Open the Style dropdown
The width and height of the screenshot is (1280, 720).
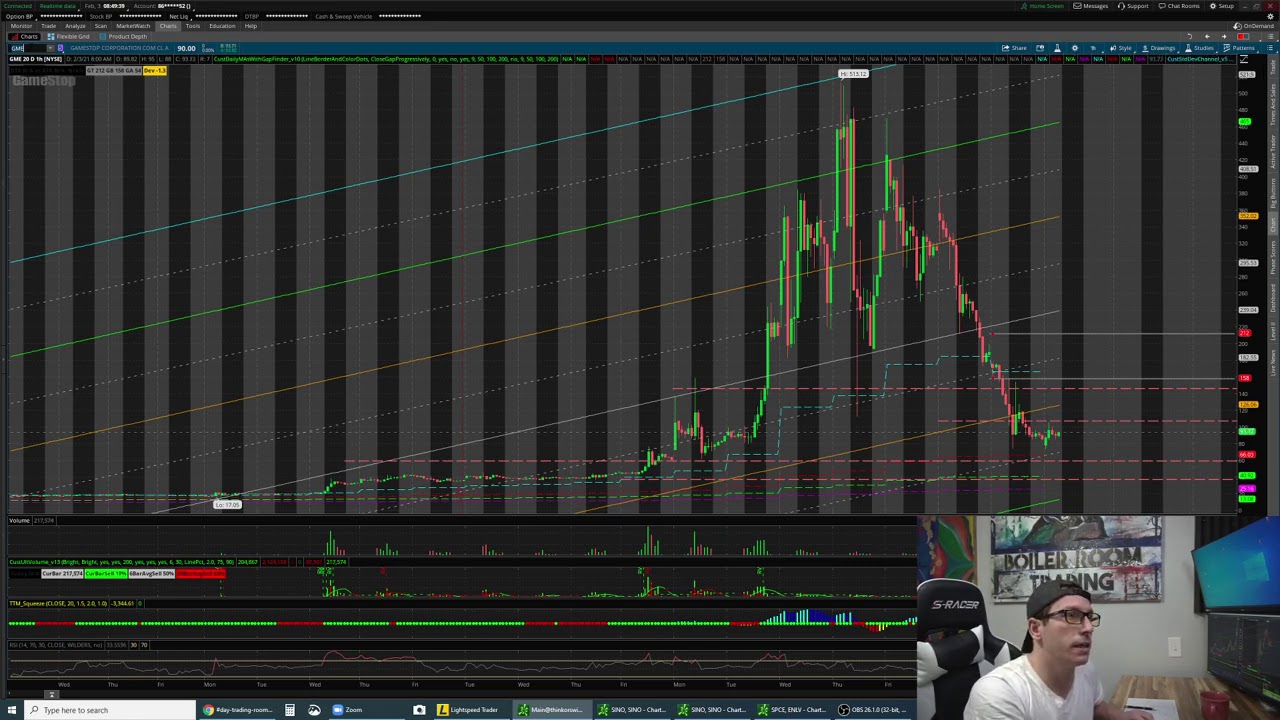click(x=1120, y=48)
